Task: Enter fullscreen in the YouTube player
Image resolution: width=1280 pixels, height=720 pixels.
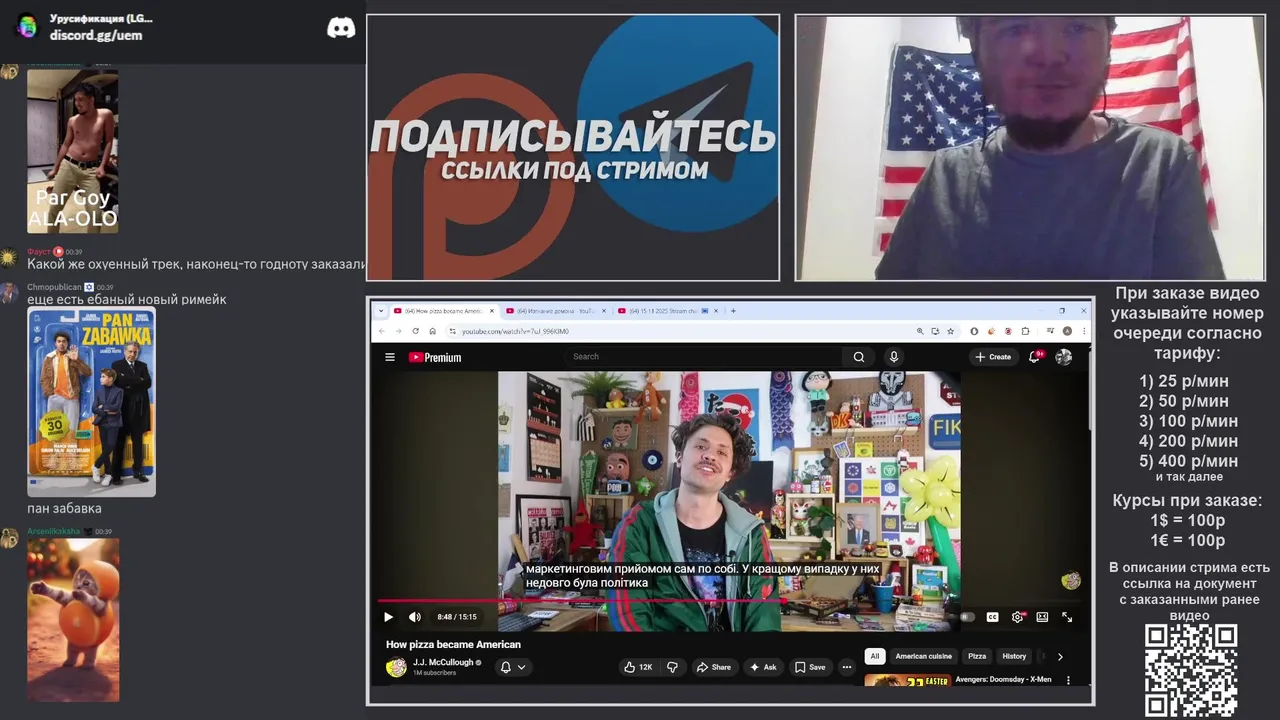Action: (x=1067, y=617)
